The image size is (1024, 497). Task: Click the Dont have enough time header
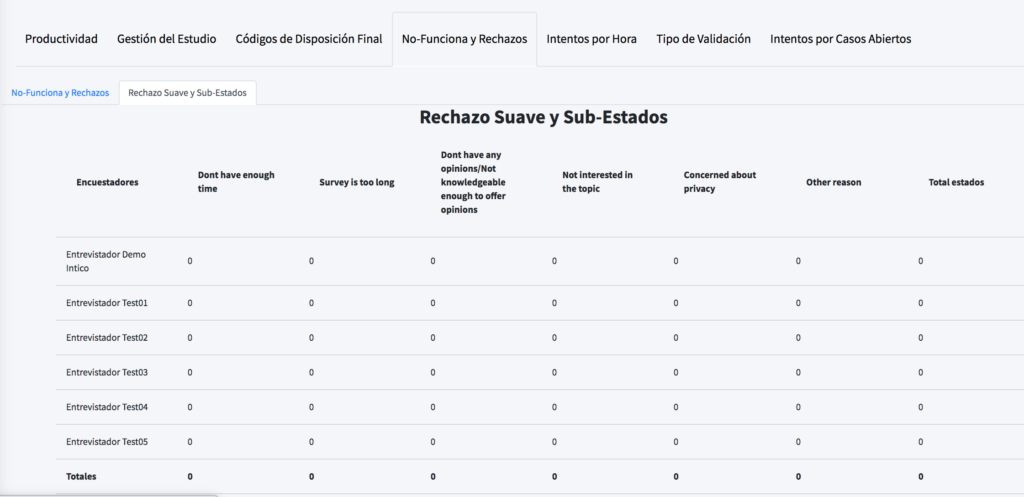[x=236, y=182]
